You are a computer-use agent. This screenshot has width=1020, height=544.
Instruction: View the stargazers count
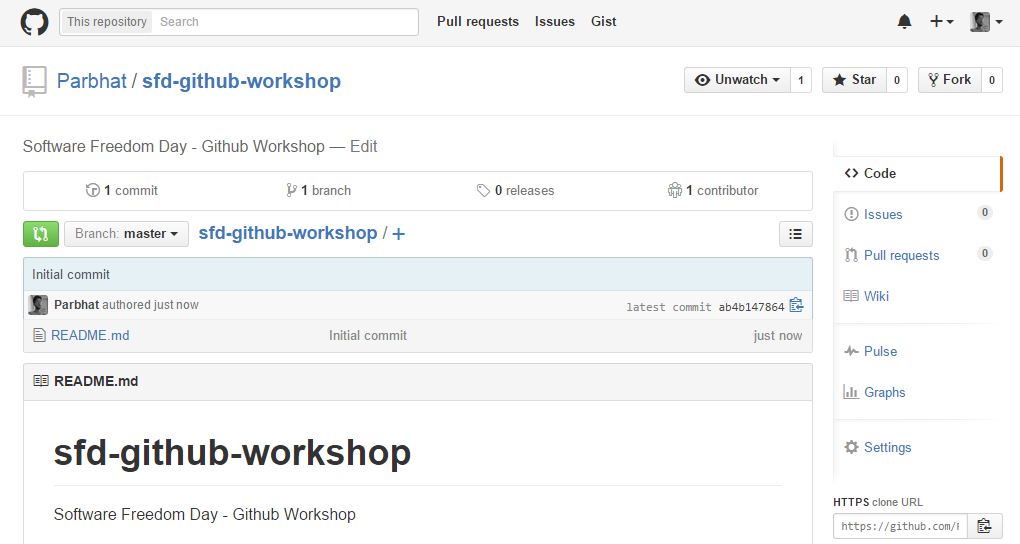click(896, 80)
